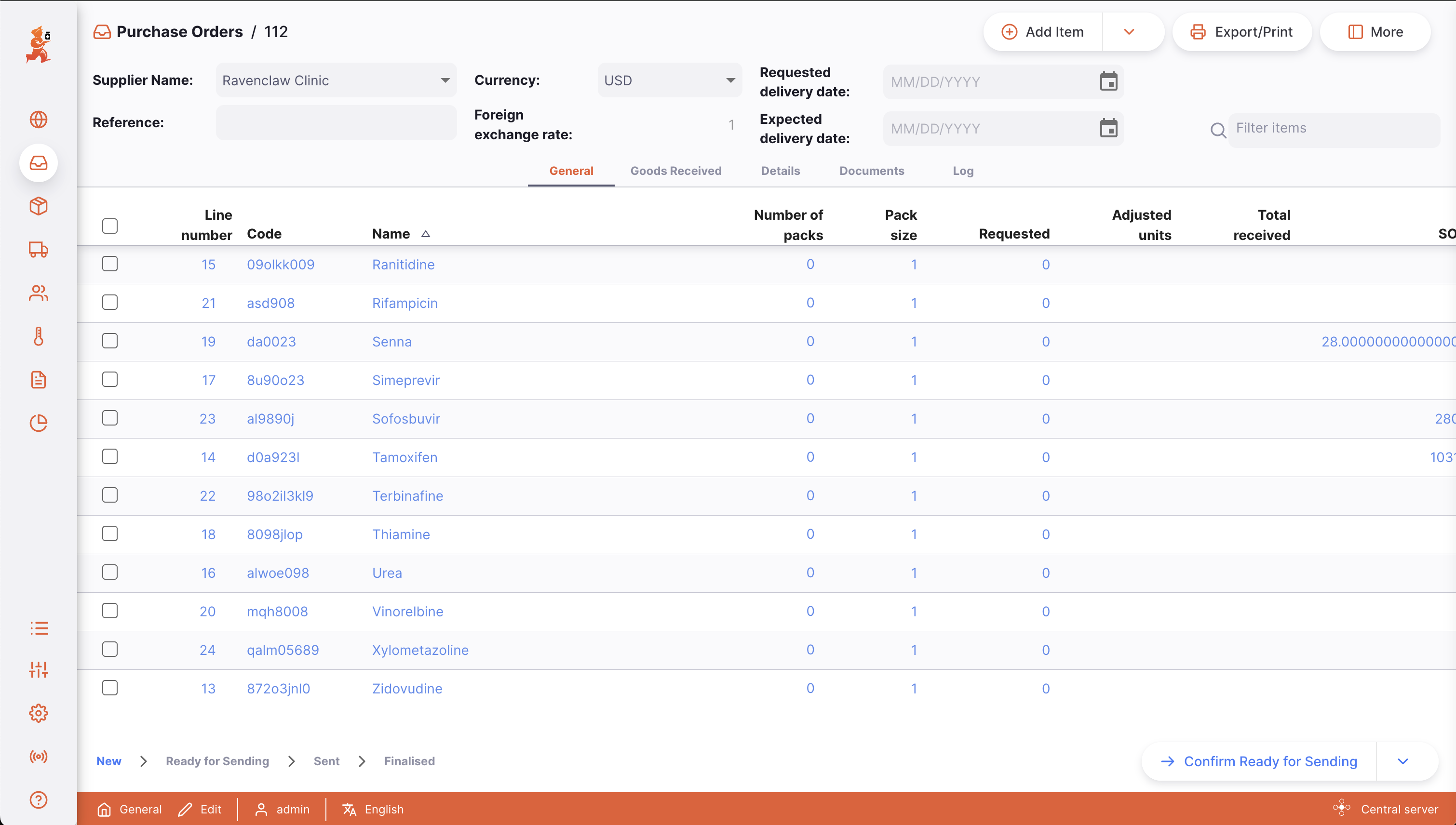
Task: Open the globe icon in sidebar
Action: pyautogui.click(x=39, y=120)
